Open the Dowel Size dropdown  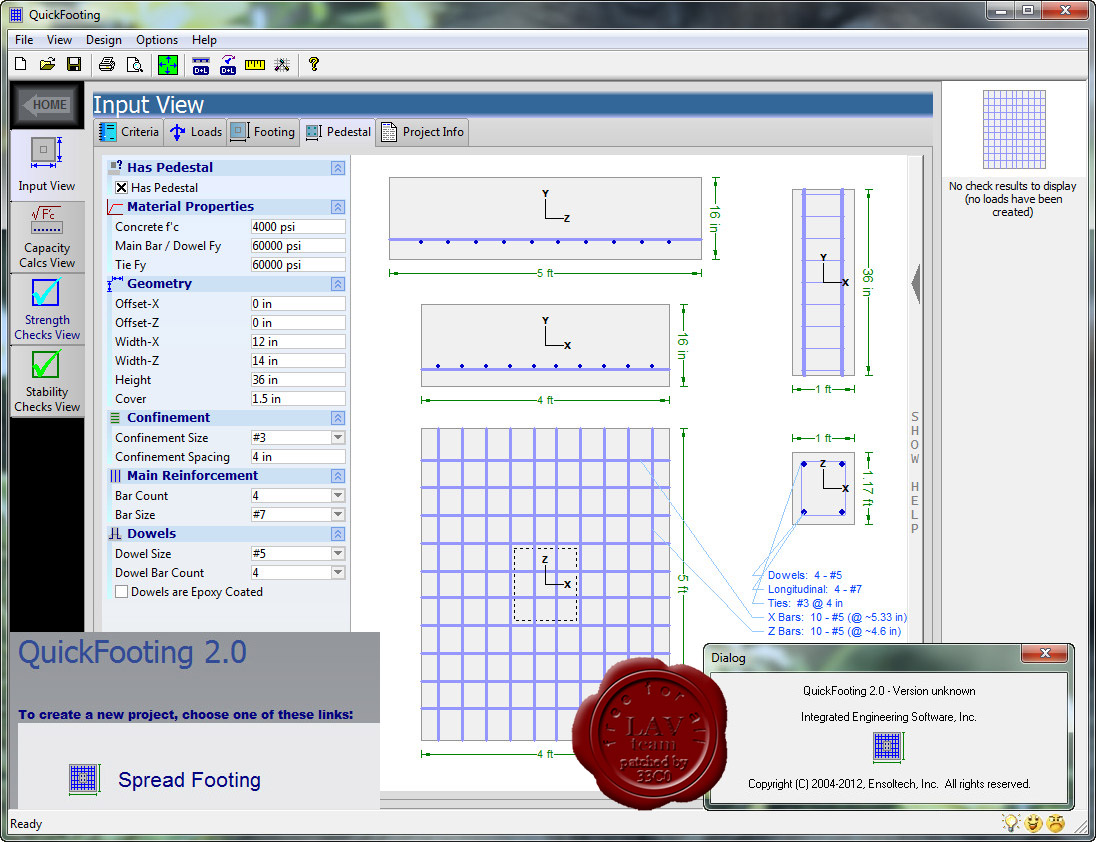click(338, 553)
